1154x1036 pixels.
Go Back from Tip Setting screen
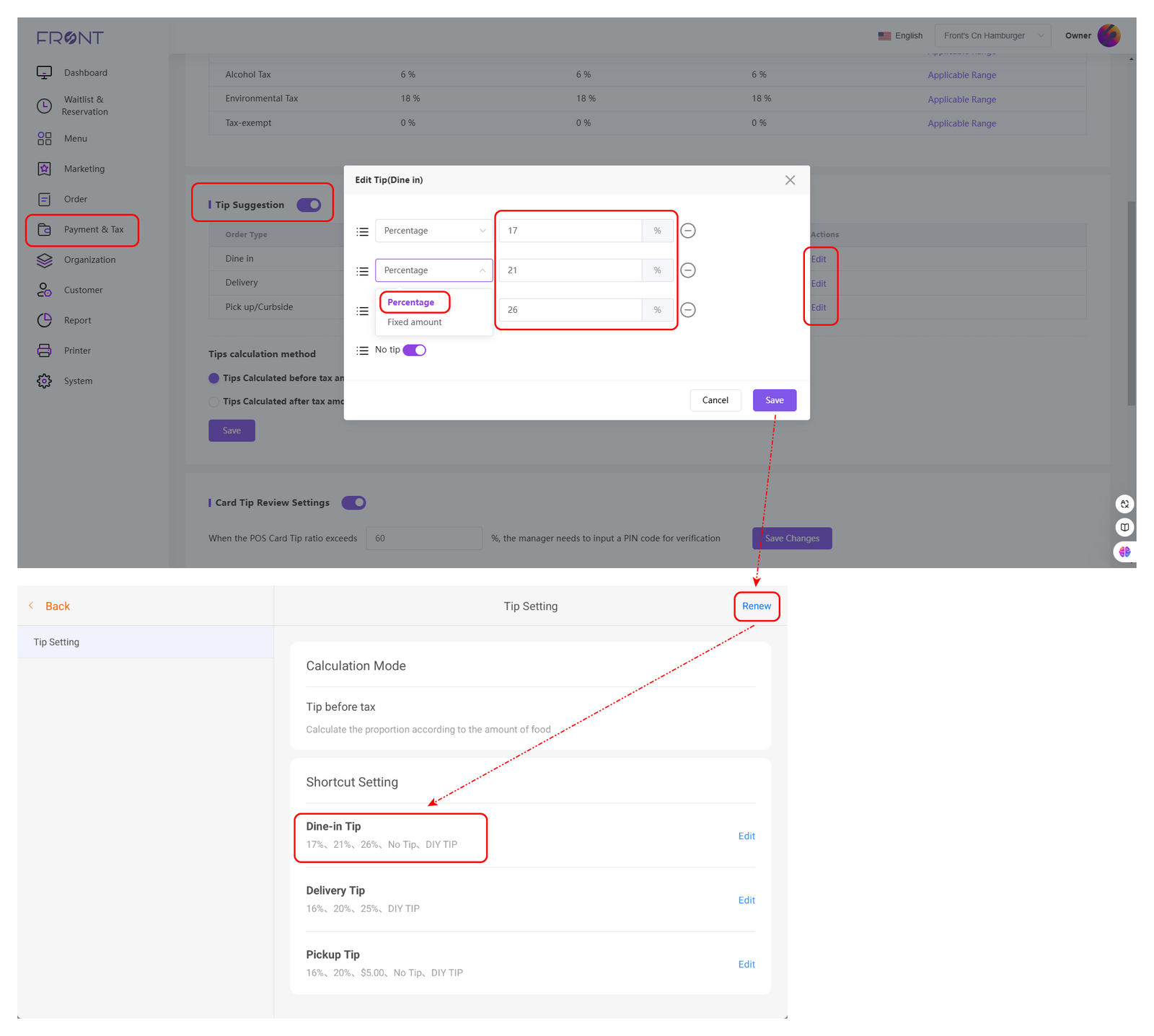tap(50, 606)
